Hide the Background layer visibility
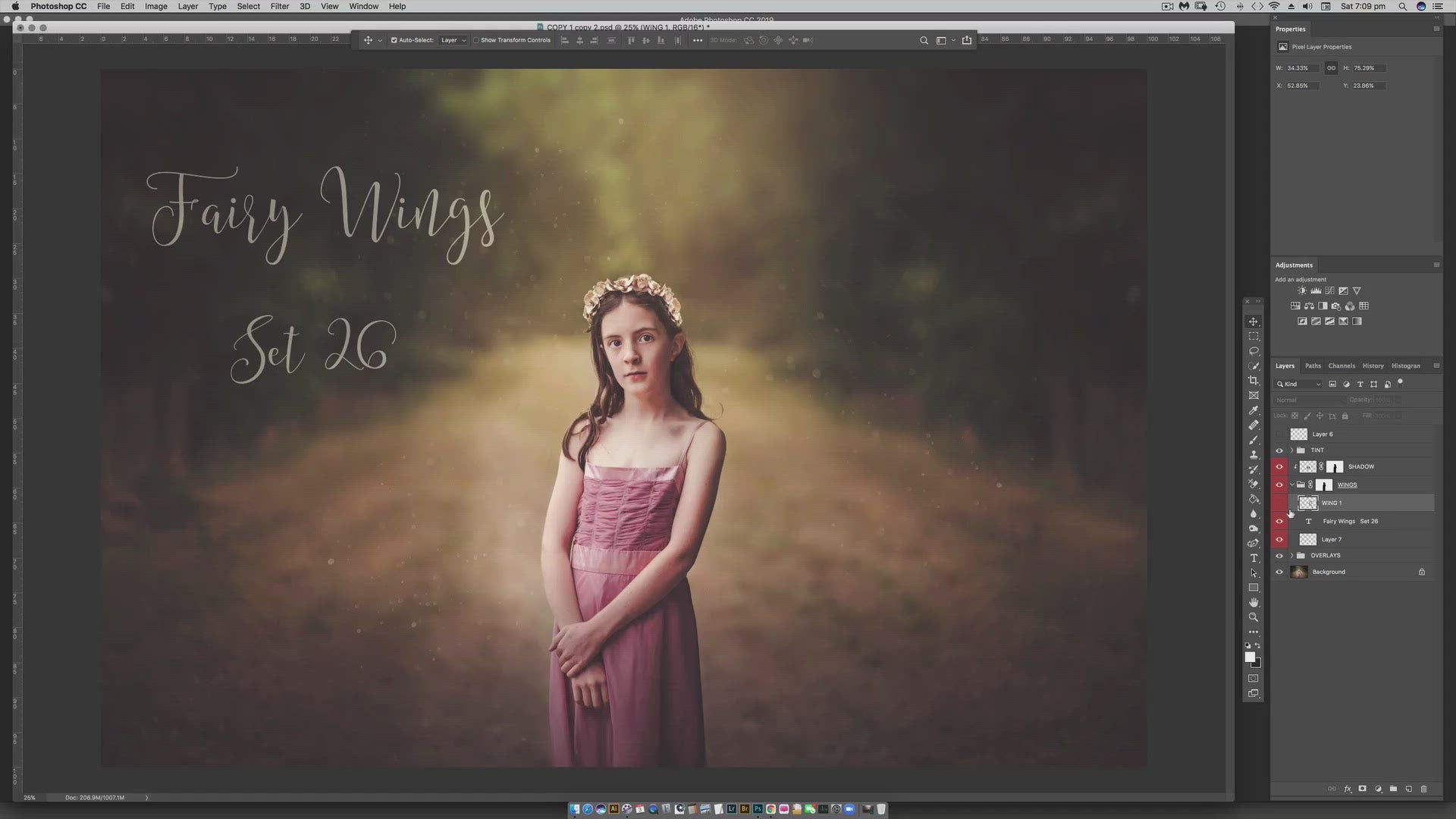The width and height of the screenshot is (1456, 819). (x=1279, y=572)
